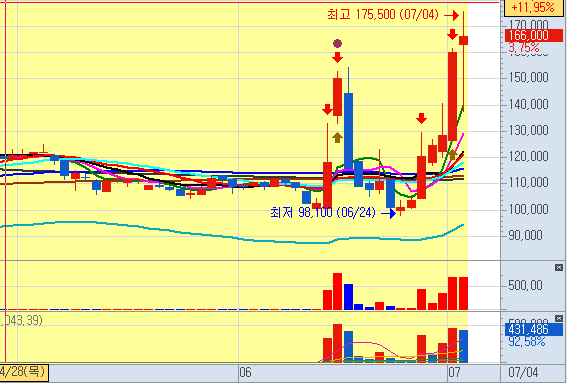This screenshot has width=567, height=383.
Task: Close the lower volume panel with 431,486
Action: (559, 319)
